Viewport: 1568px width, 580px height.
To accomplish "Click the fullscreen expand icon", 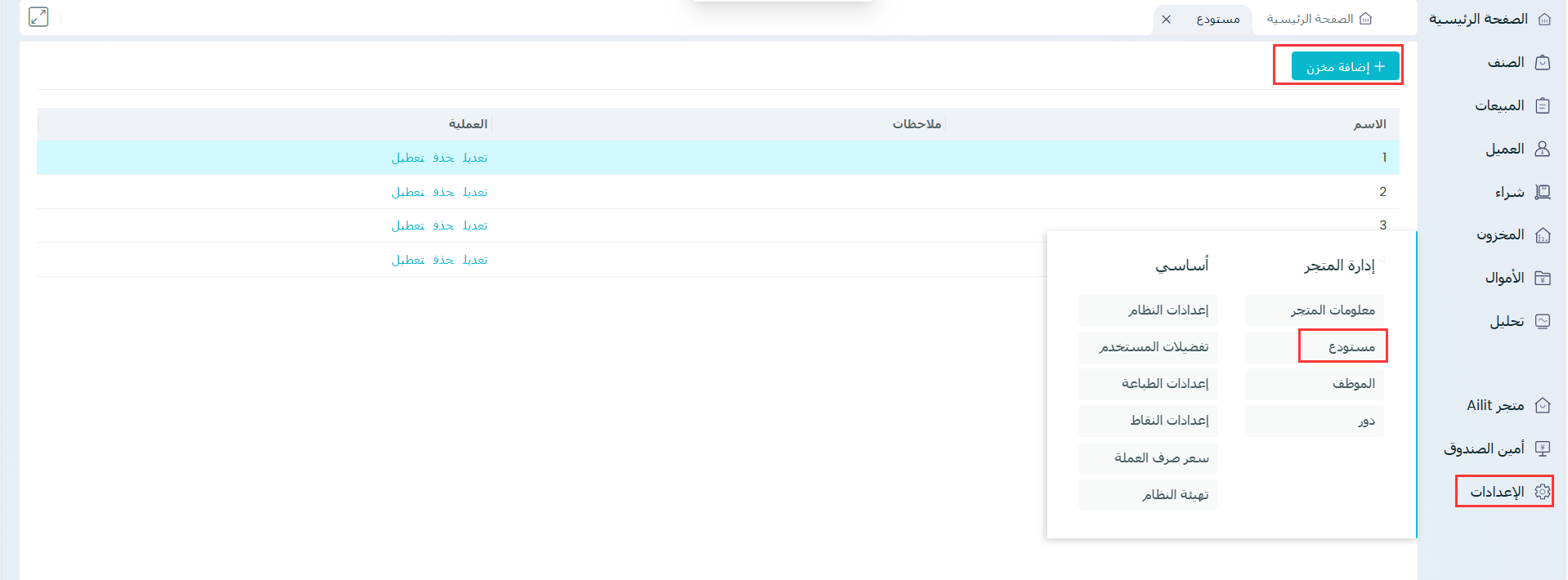I will click(x=38, y=17).
